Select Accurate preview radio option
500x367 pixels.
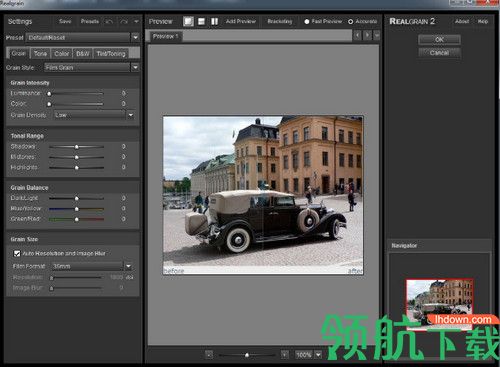point(363,21)
